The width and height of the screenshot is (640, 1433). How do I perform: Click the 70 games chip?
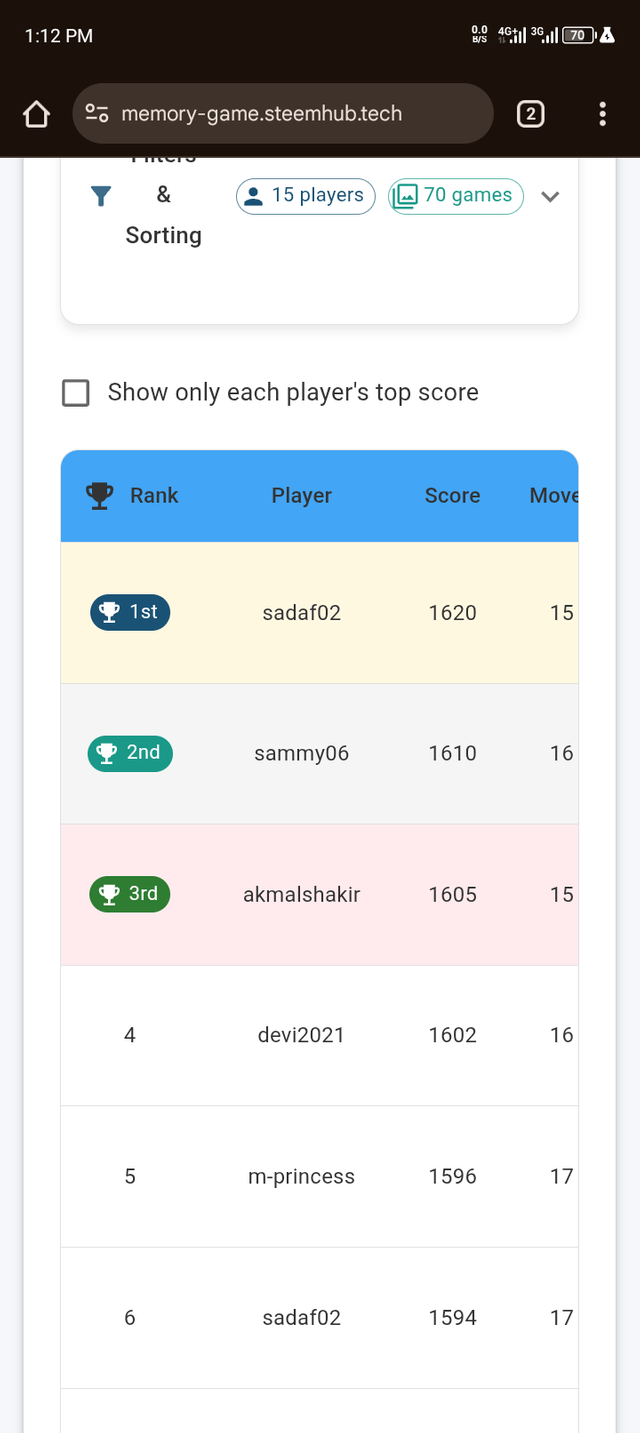[x=456, y=196]
